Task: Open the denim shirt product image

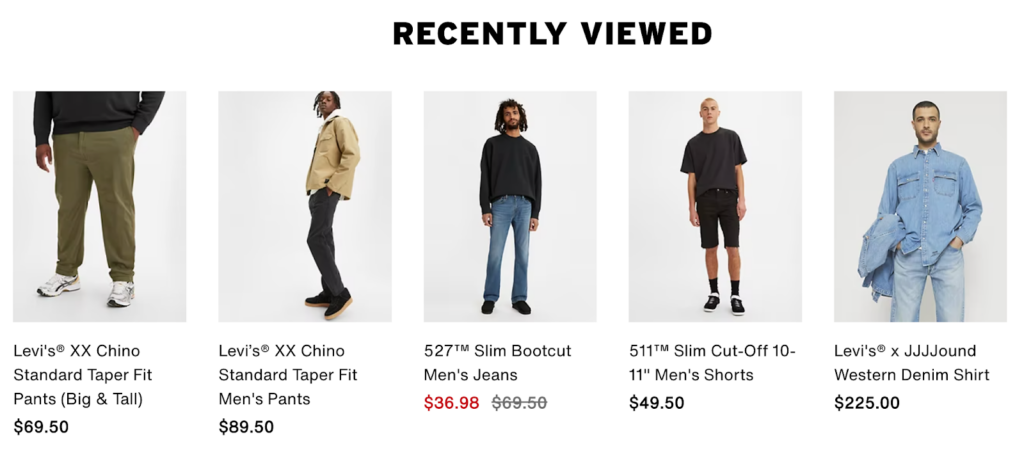Action: coord(920,206)
